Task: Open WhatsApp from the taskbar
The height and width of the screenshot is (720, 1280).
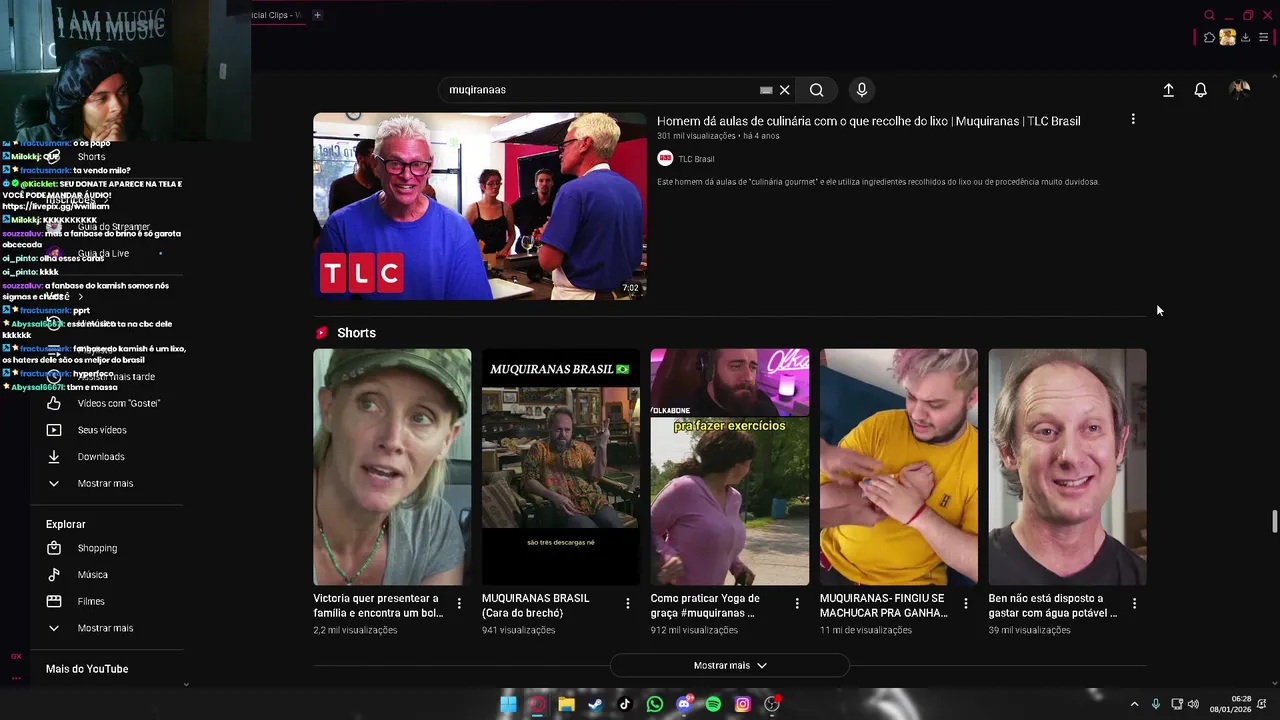Action: click(654, 704)
